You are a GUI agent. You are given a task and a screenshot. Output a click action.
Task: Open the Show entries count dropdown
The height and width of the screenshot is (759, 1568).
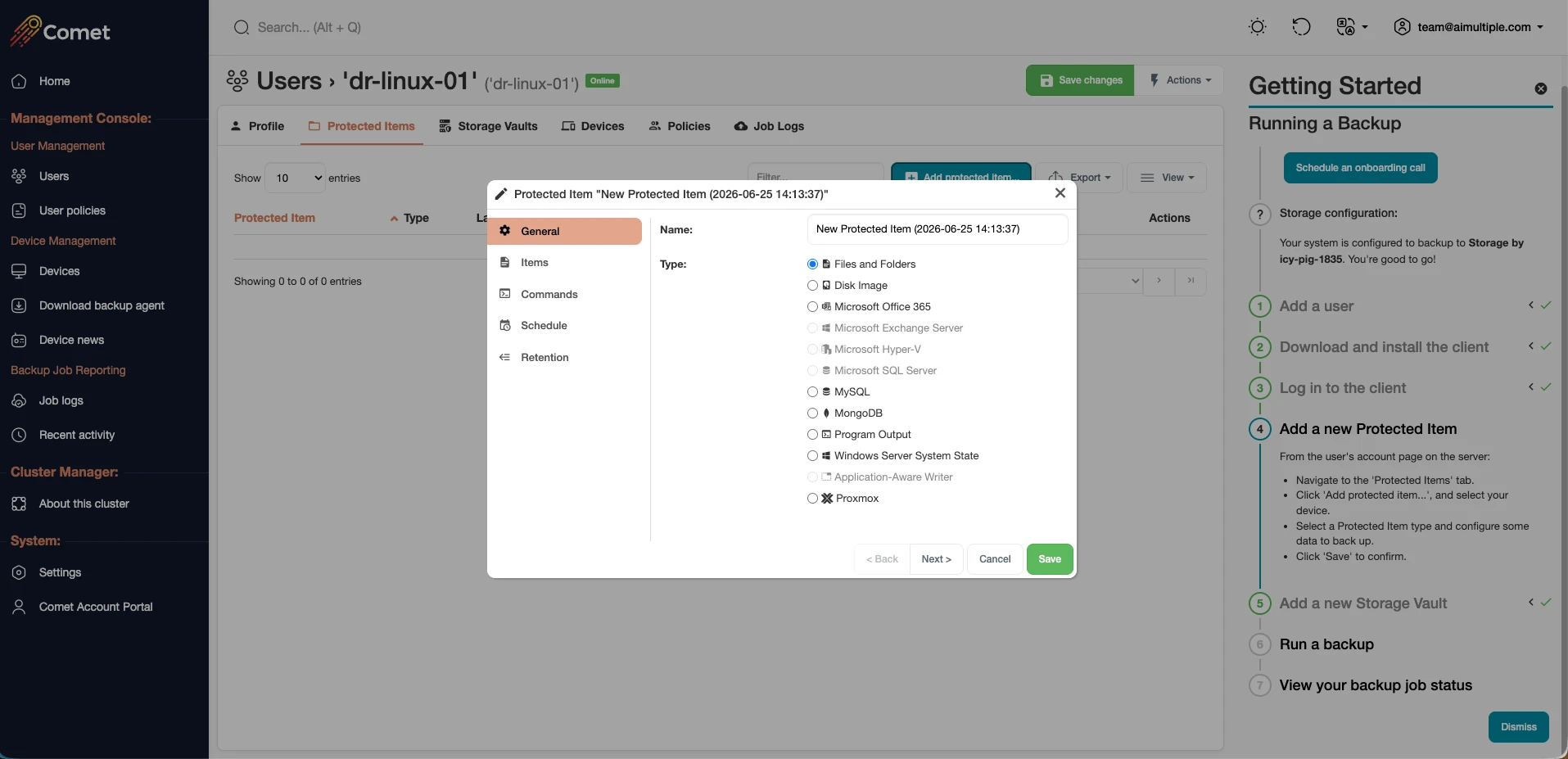pyautogui.click(x=296, y=178)
